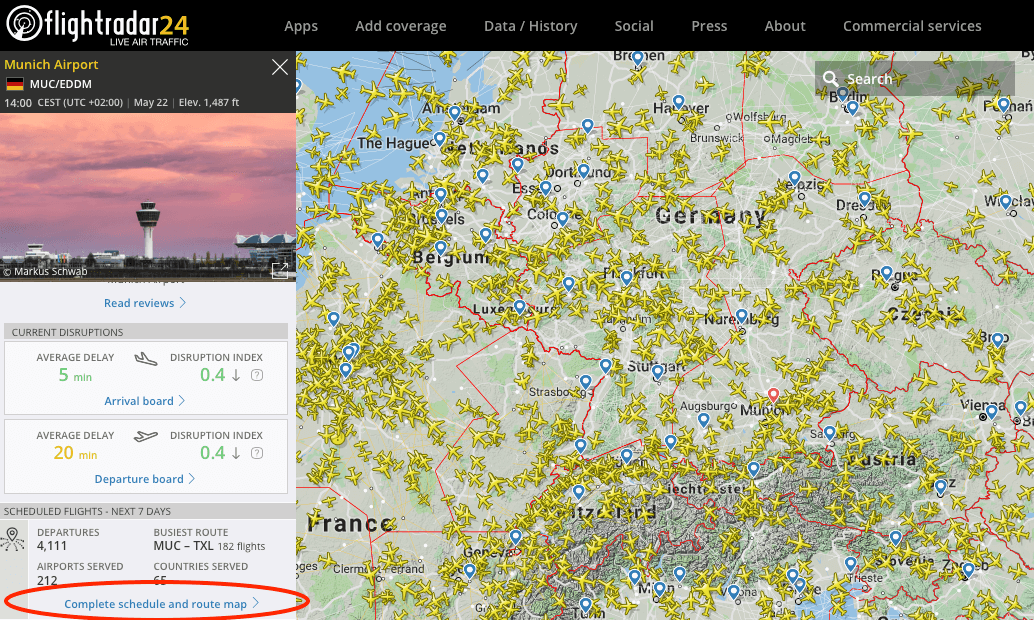This screenshot has height=620, width=1034.
Task: Click the Munich Airport tower photo
Action: coord(148,197)
